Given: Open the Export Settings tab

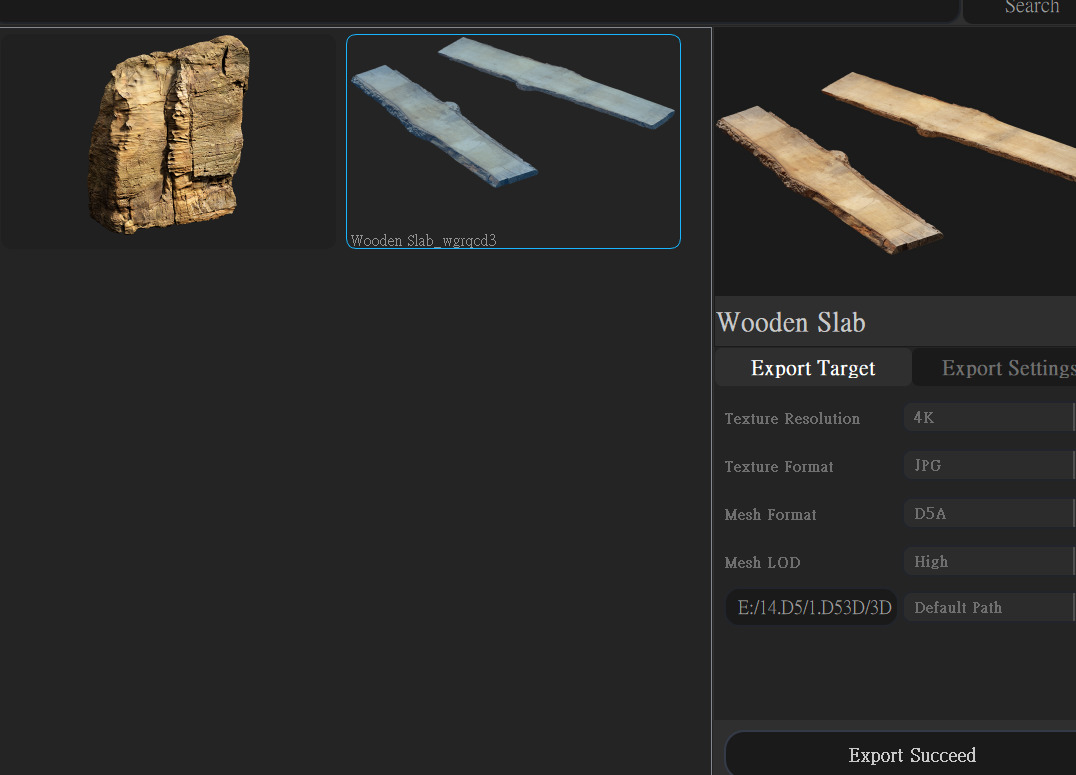Looking at the screenshot, I should click(995, 368).
